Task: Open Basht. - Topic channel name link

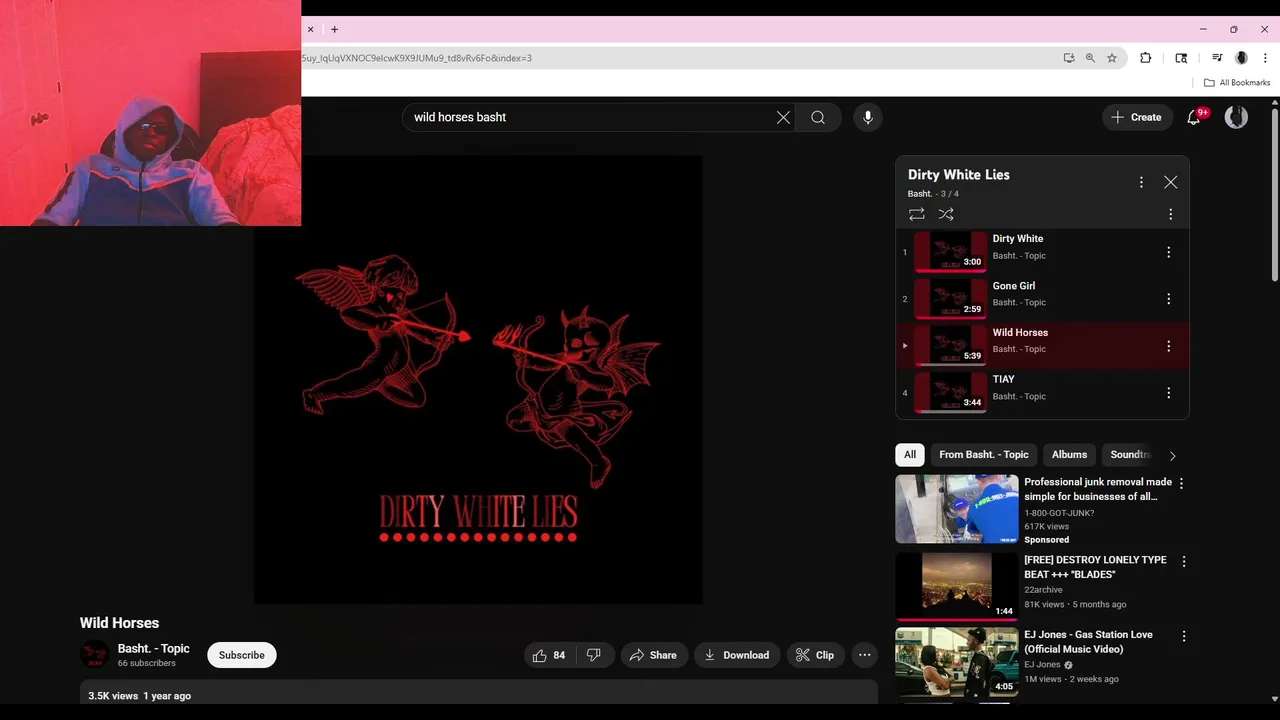Action: pyautogui.click(x=153, y=649)
